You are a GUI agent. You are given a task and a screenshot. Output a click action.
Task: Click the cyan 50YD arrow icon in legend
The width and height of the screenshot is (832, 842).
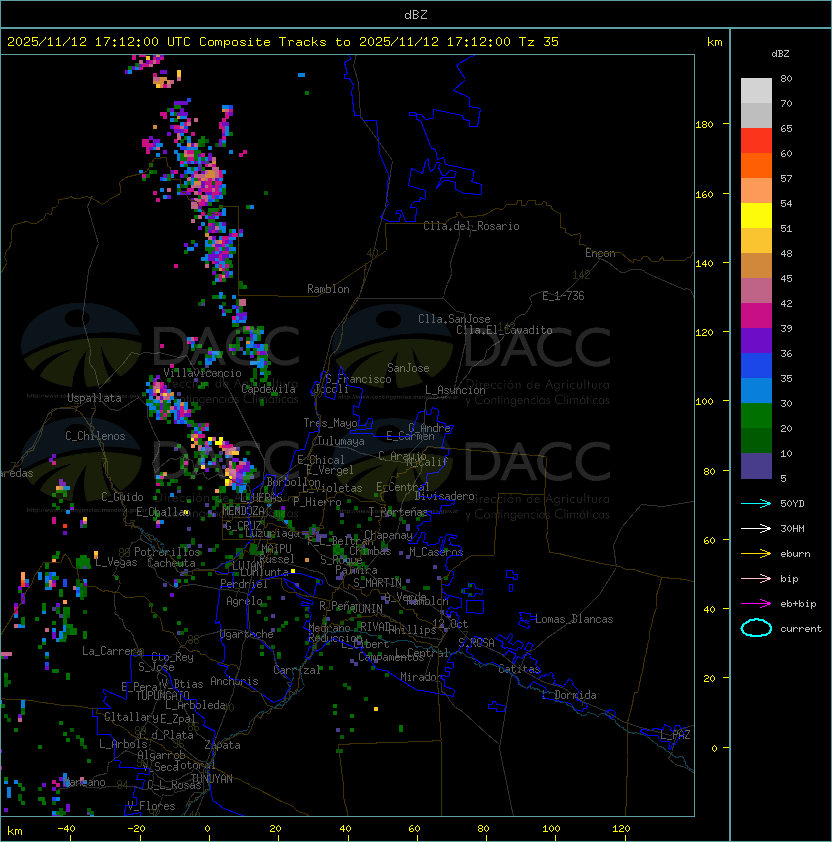[x=756, y=504]
